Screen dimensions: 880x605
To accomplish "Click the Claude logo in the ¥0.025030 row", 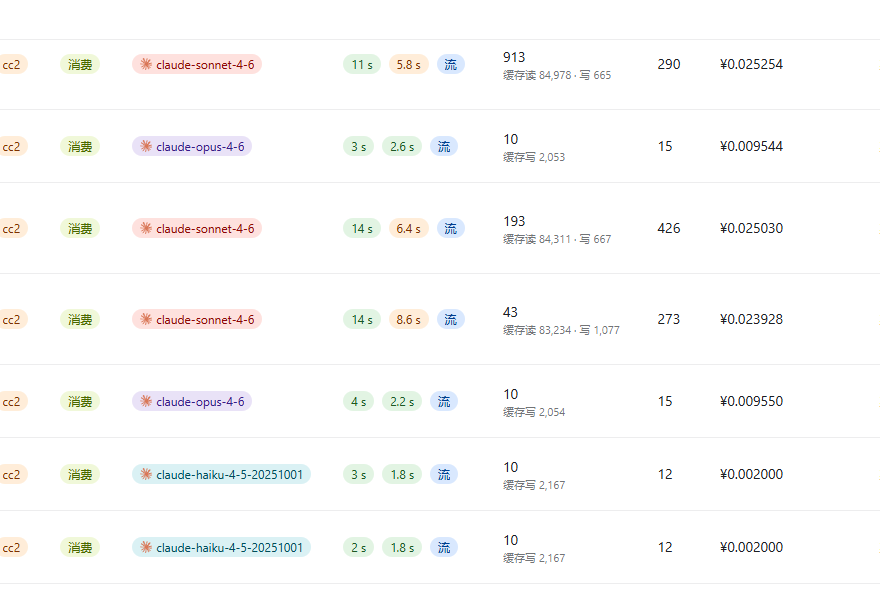I will [x=146, y=228].
